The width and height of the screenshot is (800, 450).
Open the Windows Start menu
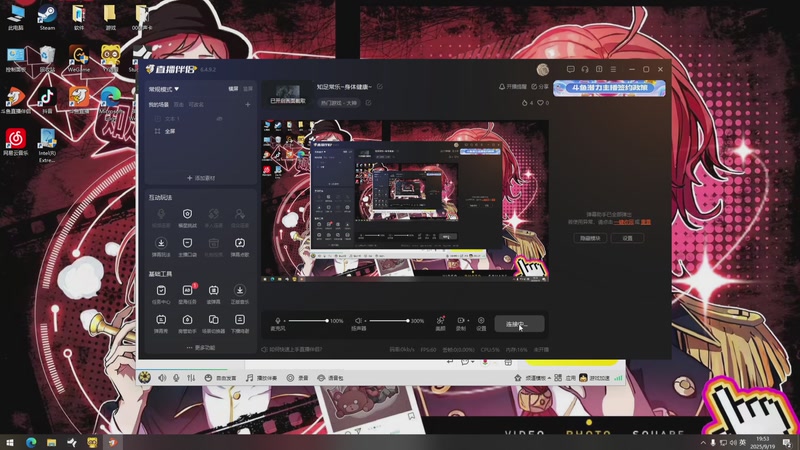10,442
